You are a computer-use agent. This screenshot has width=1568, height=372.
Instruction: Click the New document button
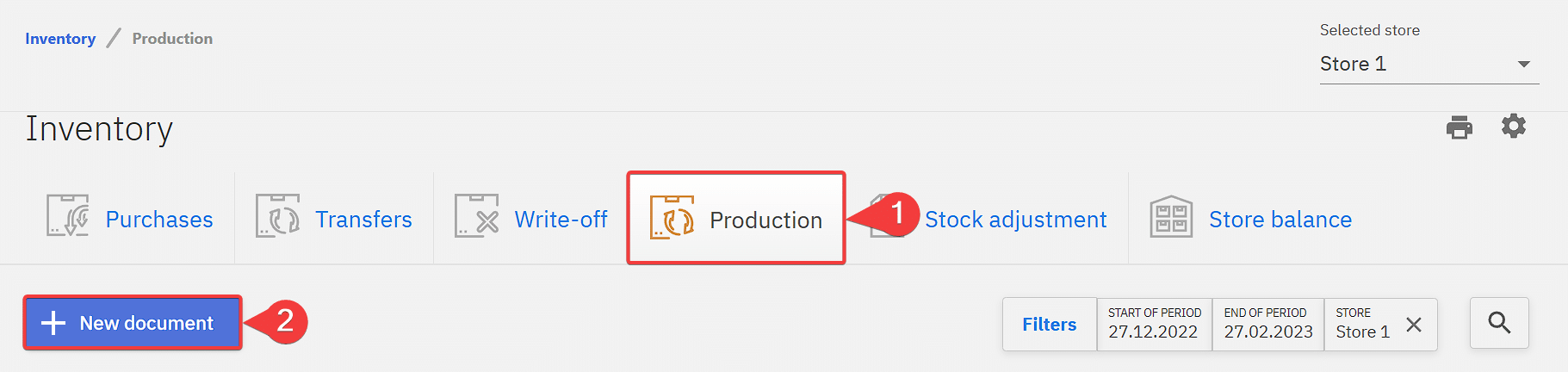(133, 323)
